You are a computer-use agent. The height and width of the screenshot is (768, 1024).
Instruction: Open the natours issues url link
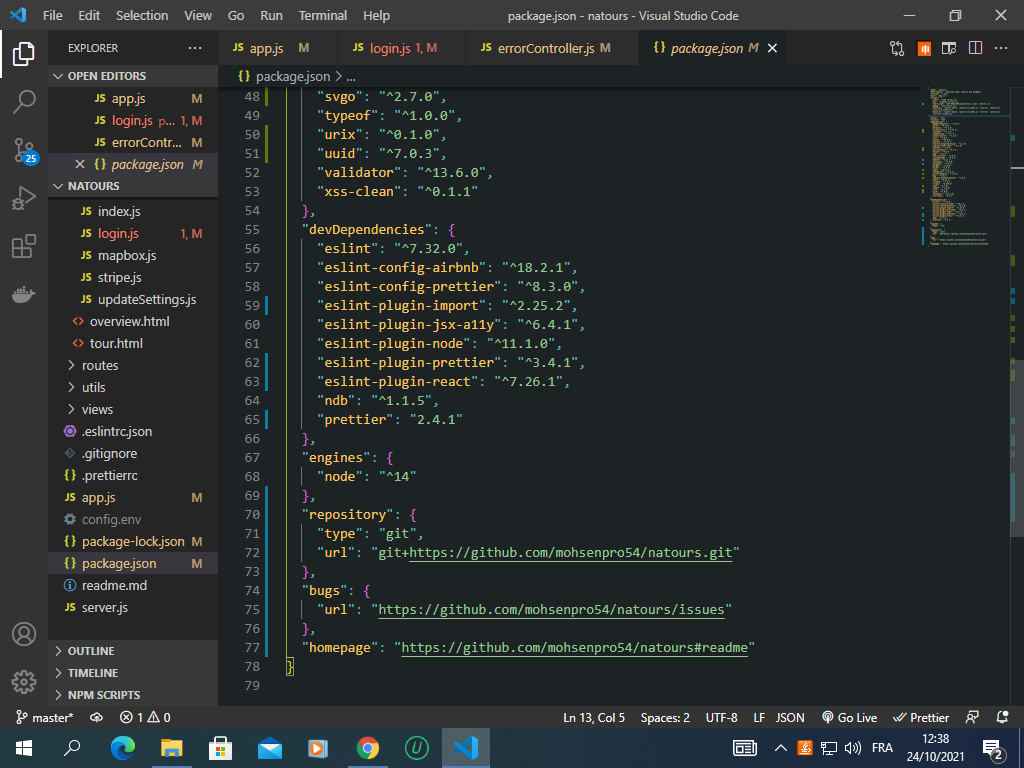point(551,609)
